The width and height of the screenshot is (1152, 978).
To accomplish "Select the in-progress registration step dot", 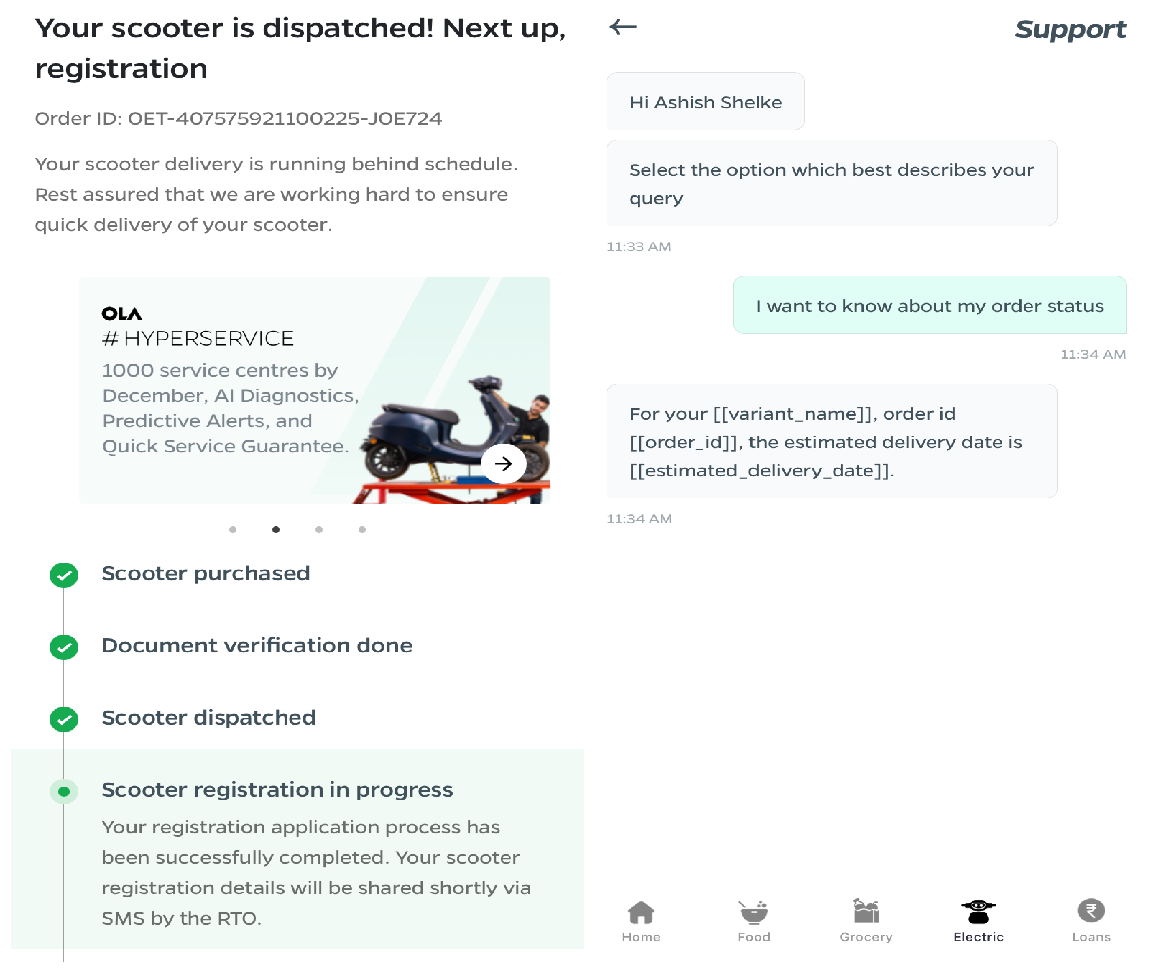I will 64,792.
